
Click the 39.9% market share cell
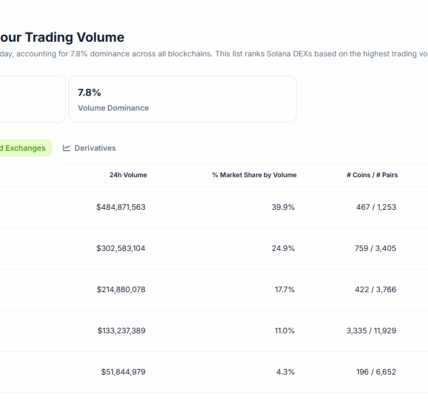[x=283, y=207]
